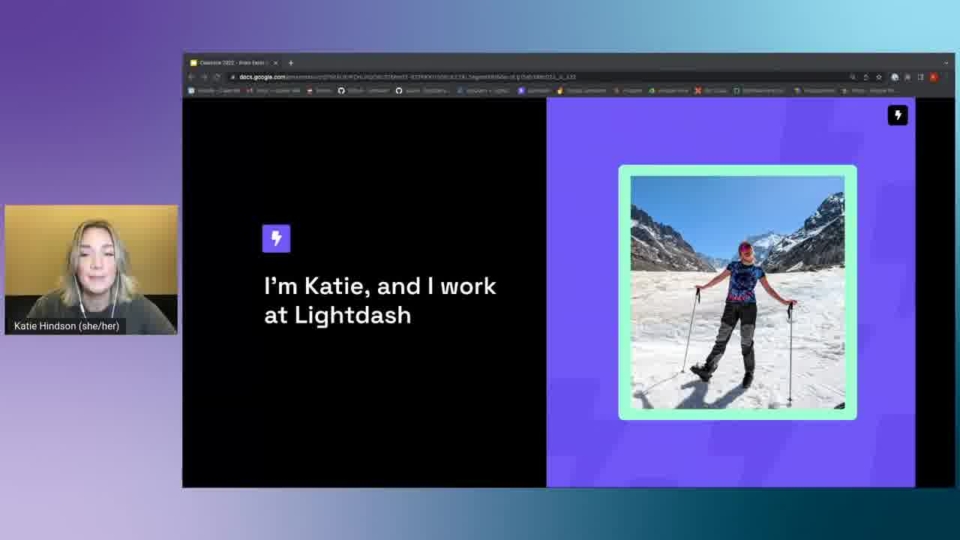Open the zoom magnifier in the address bar
Viewport: 960px width, 540px height.
852,77
